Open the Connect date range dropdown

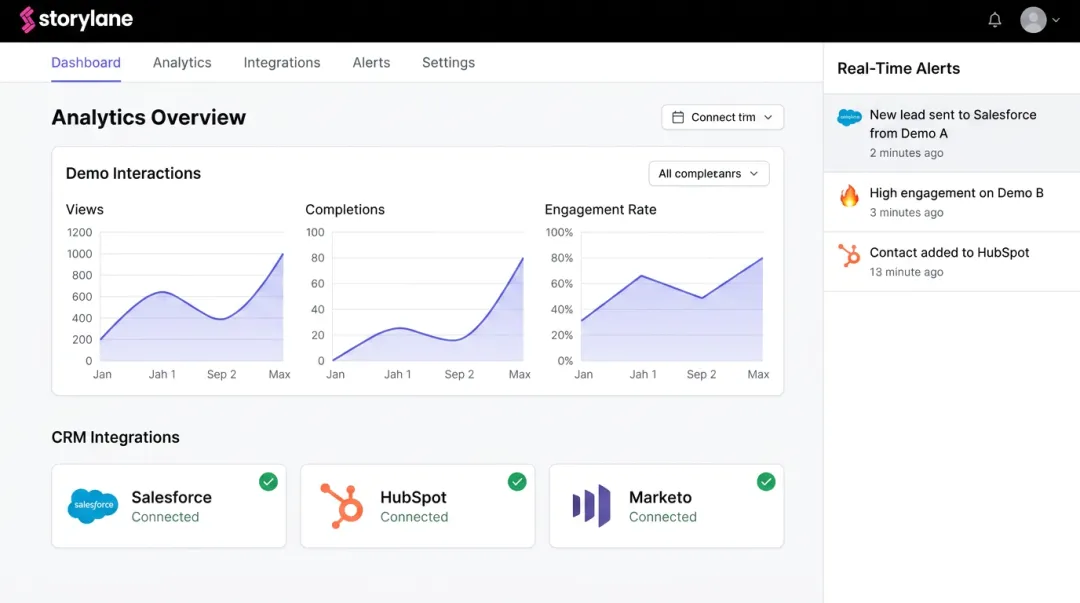(723, 117)
